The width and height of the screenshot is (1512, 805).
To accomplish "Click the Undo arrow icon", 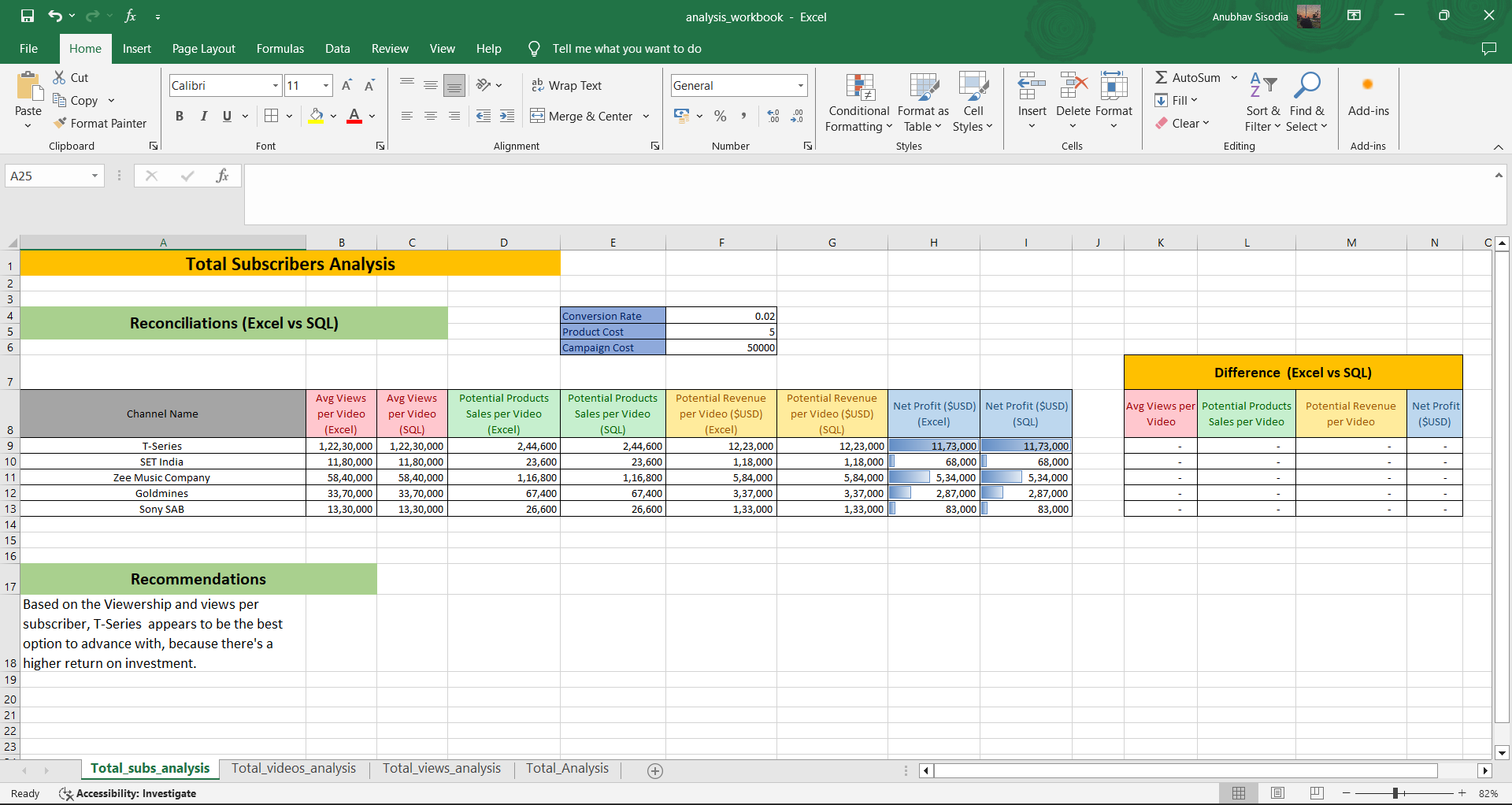I will click(x=54, y=16).
